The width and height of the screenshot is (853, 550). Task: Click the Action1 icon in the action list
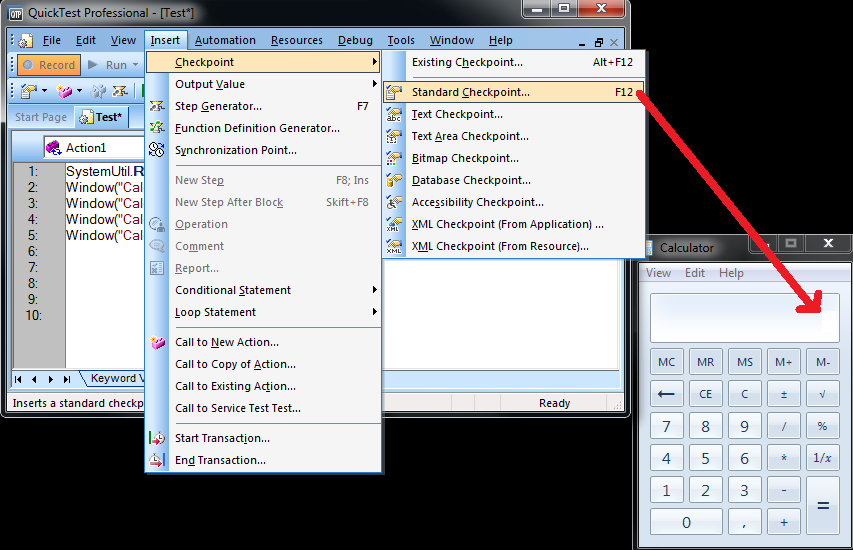click(53, 147)
